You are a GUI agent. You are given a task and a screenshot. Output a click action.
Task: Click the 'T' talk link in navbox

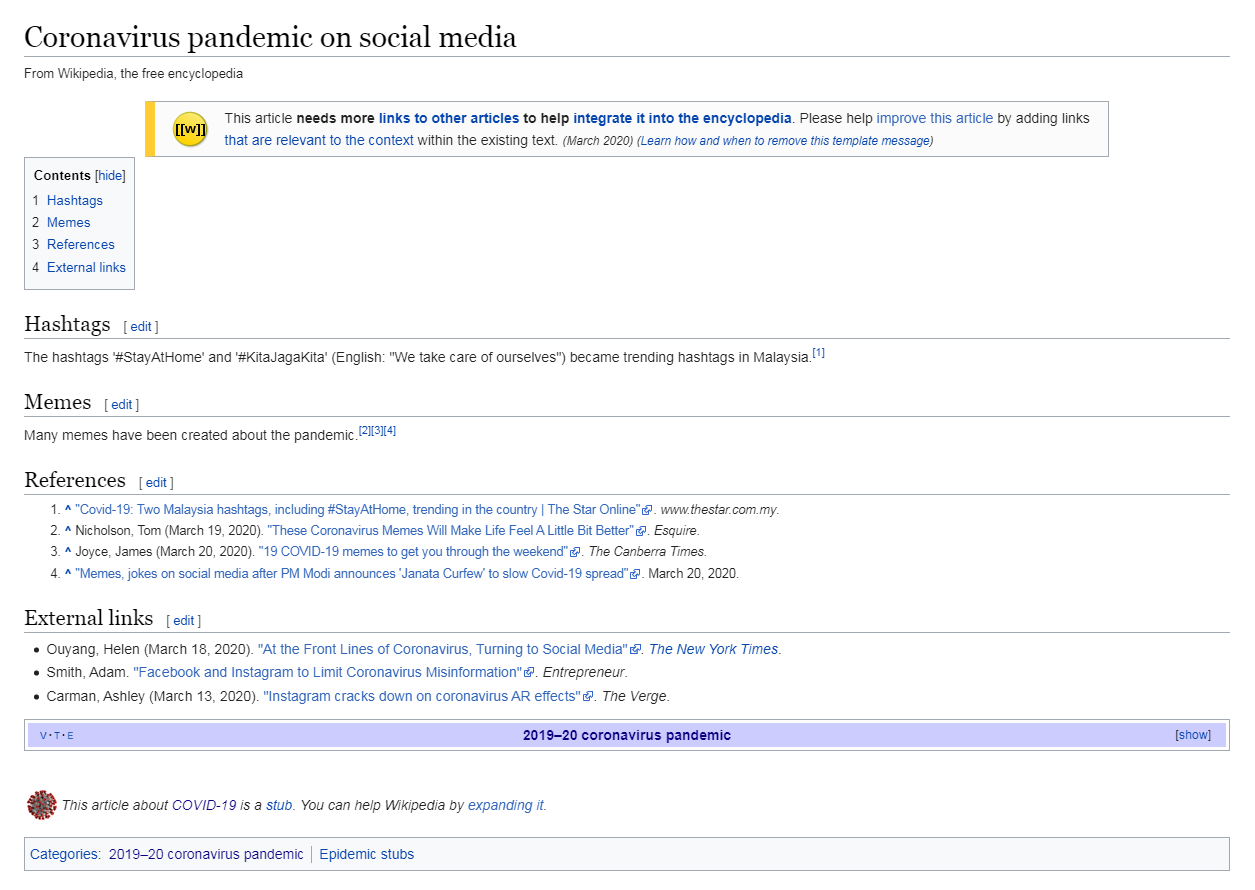click(x=57, y=736)
